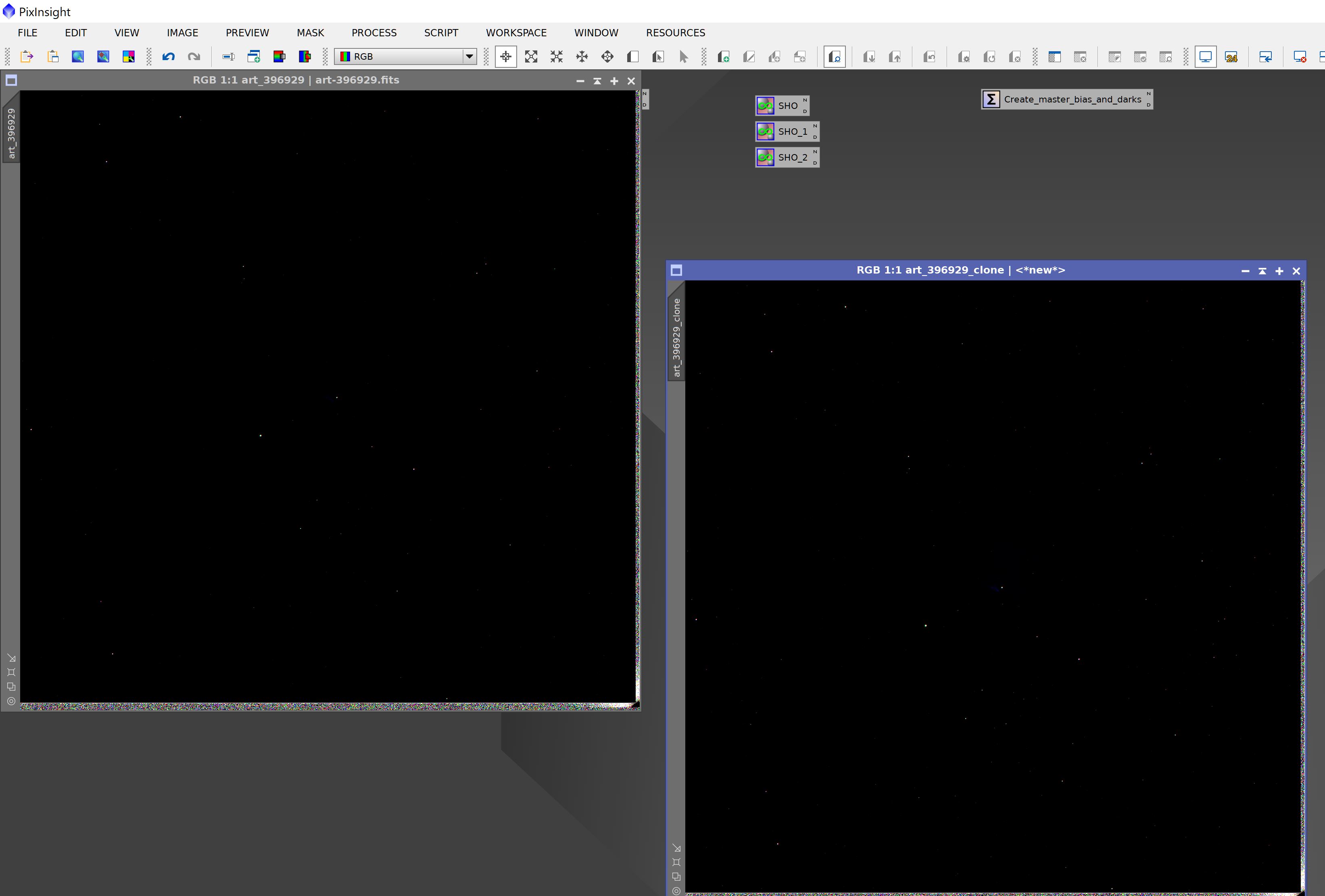The height and width of the screenshot is (896, 1325).
Task: Shade the art_396929 window with the up-arrow button
Action: [x=597, y=81]
